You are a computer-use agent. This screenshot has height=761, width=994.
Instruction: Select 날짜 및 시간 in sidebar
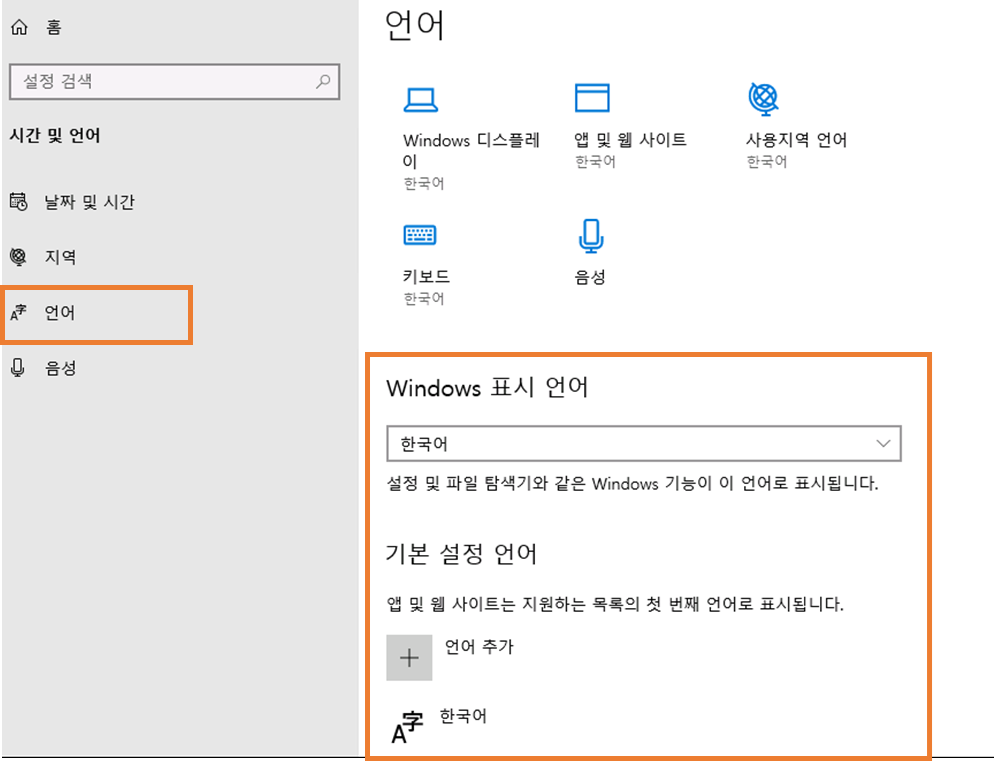[x=89, y=202]
